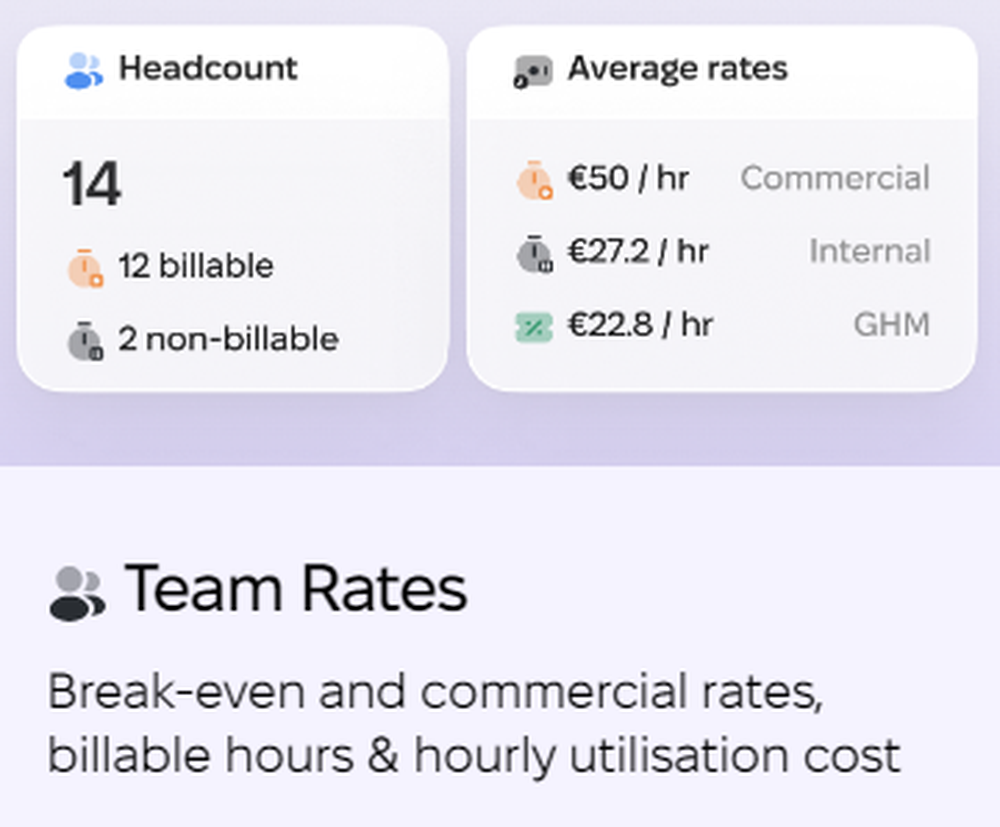This screenshot has height=827, width=1000.
Task: Open the Team Rates section heading
Action: coord(296,589)
